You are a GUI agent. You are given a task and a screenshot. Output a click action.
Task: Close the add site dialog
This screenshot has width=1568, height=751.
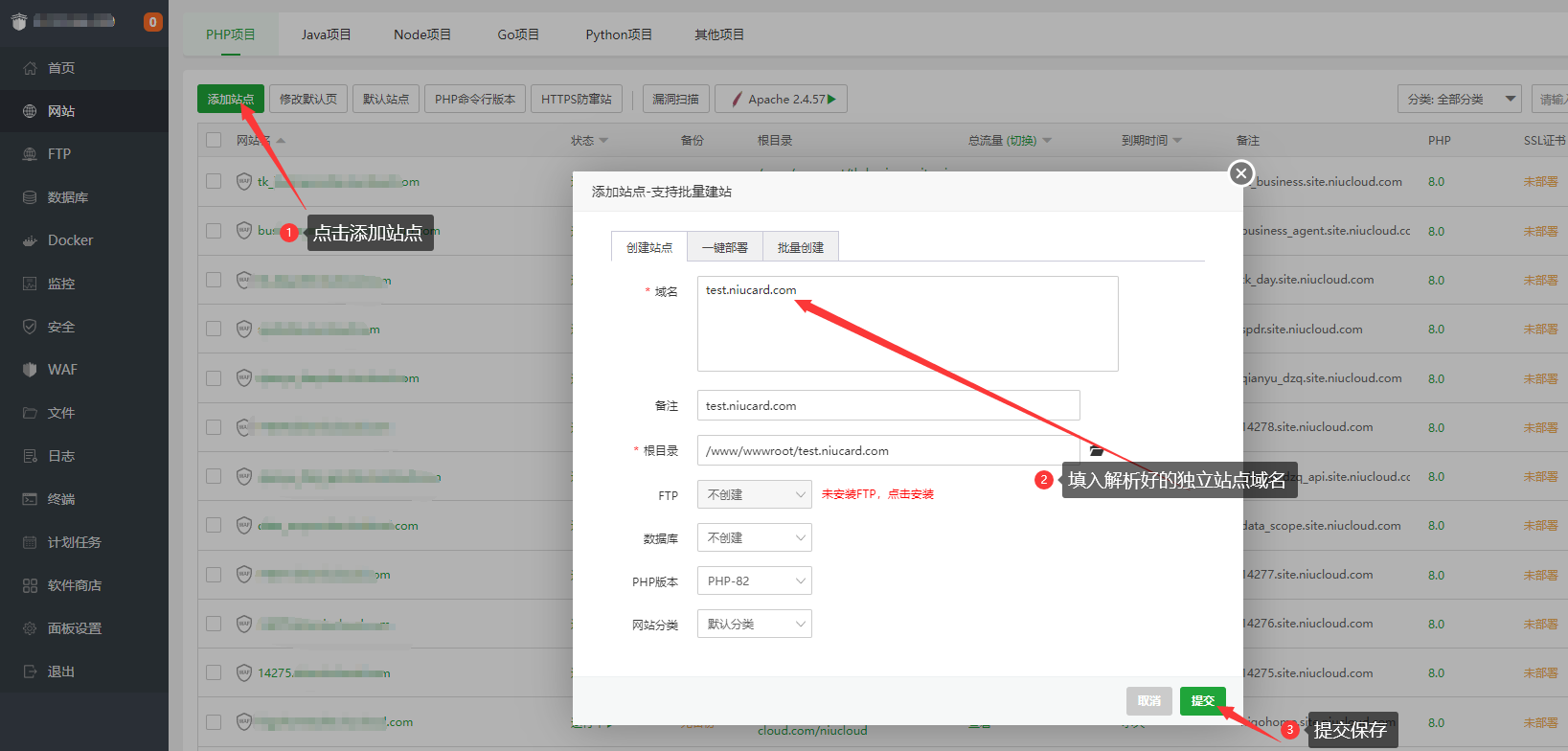click(x=1240, y=173)
